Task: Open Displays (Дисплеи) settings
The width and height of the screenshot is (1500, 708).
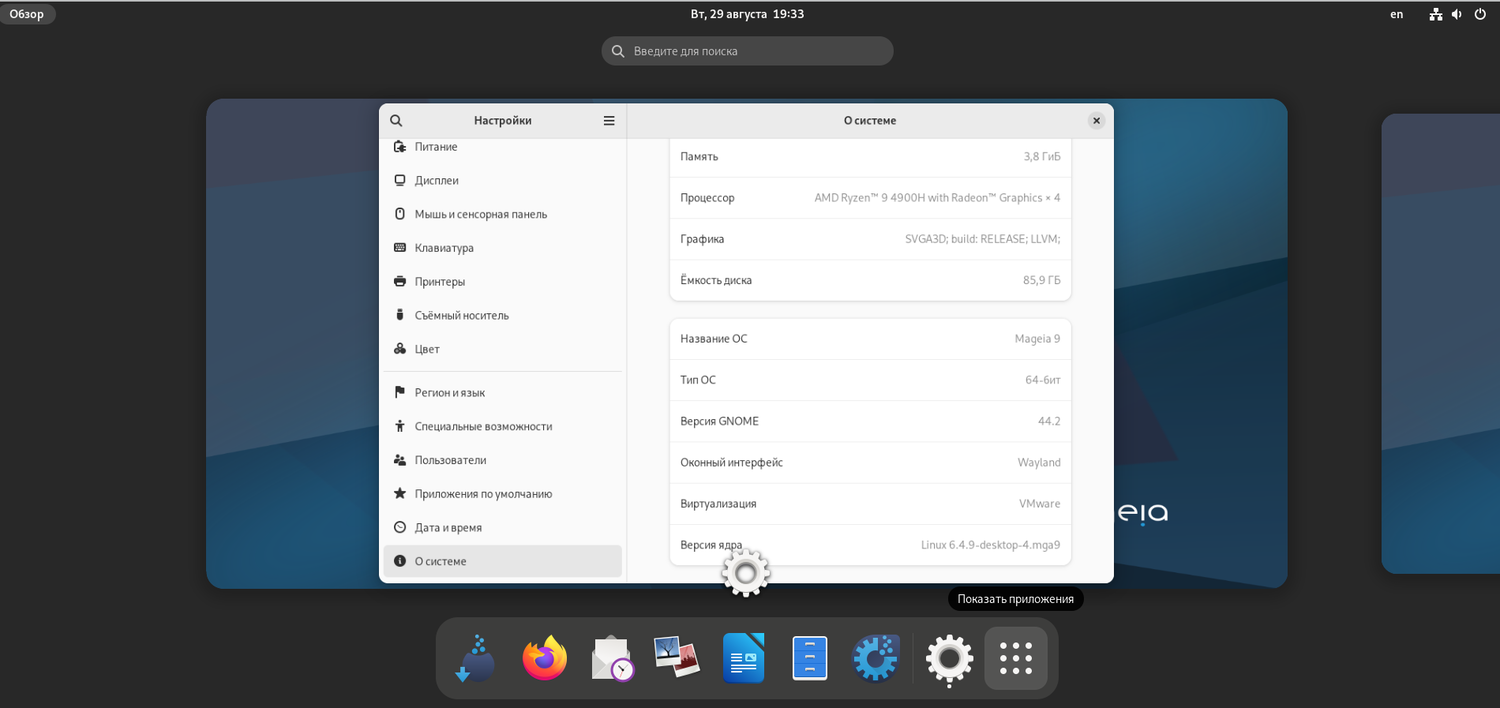Action: [503, 180]
